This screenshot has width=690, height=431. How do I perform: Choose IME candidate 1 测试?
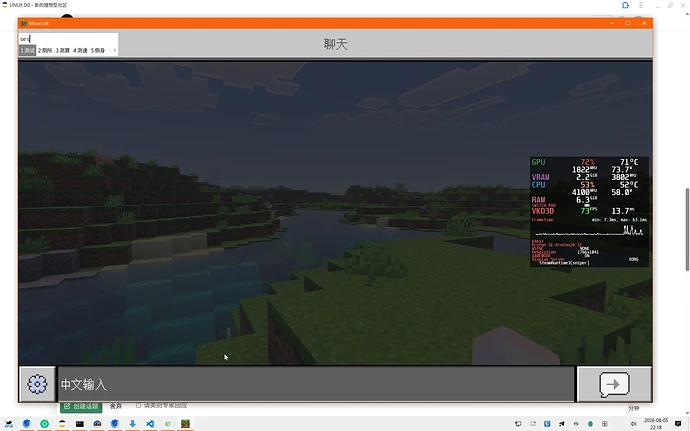click(27, 51)
